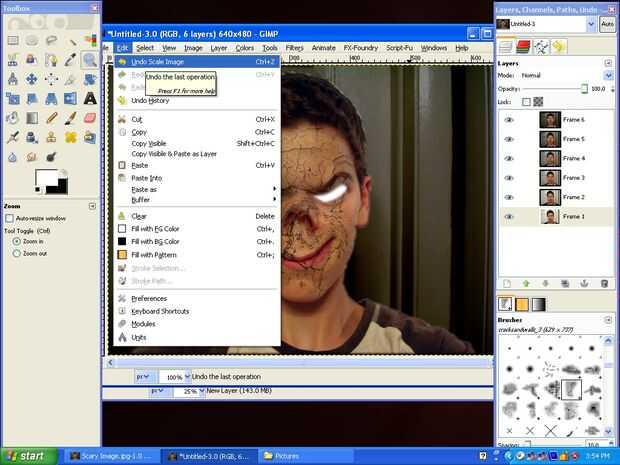Viewport: 620px width, 465px height.
Task: Adjust the layer Opacity slider
Action: coord(556,89)
